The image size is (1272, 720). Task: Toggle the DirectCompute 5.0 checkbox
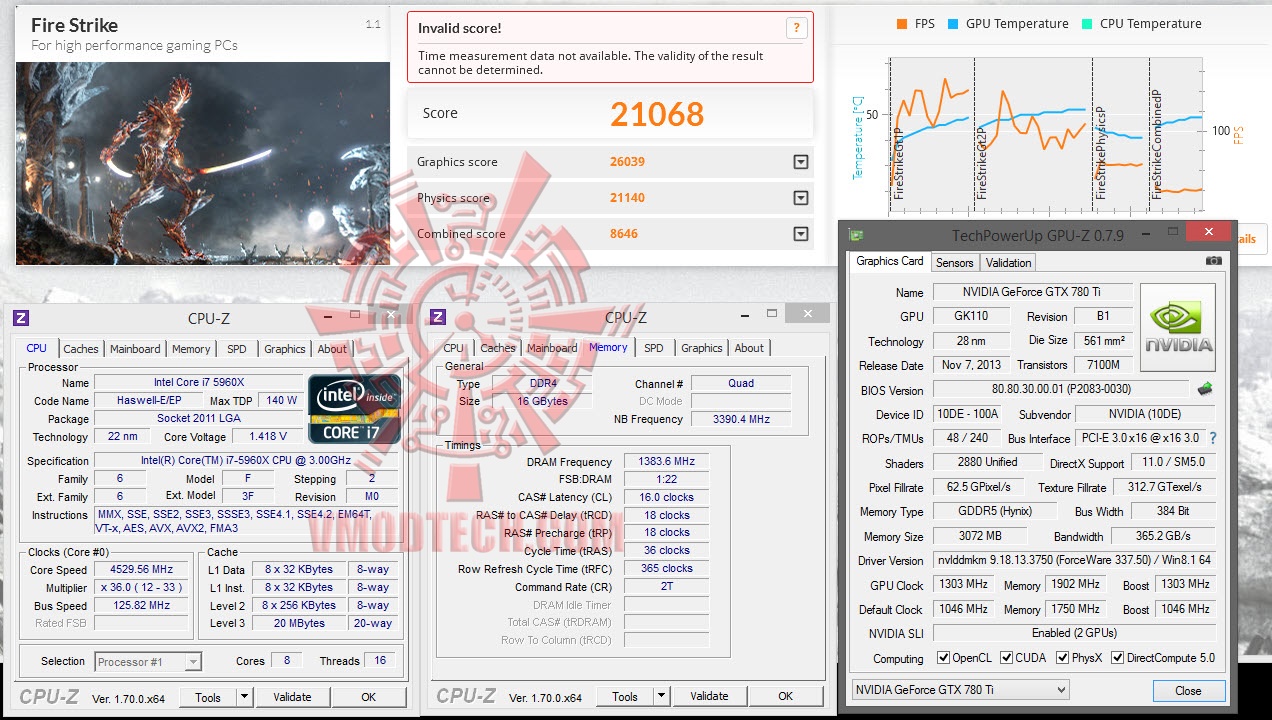pyautogui.click(x=1117, y=658)
